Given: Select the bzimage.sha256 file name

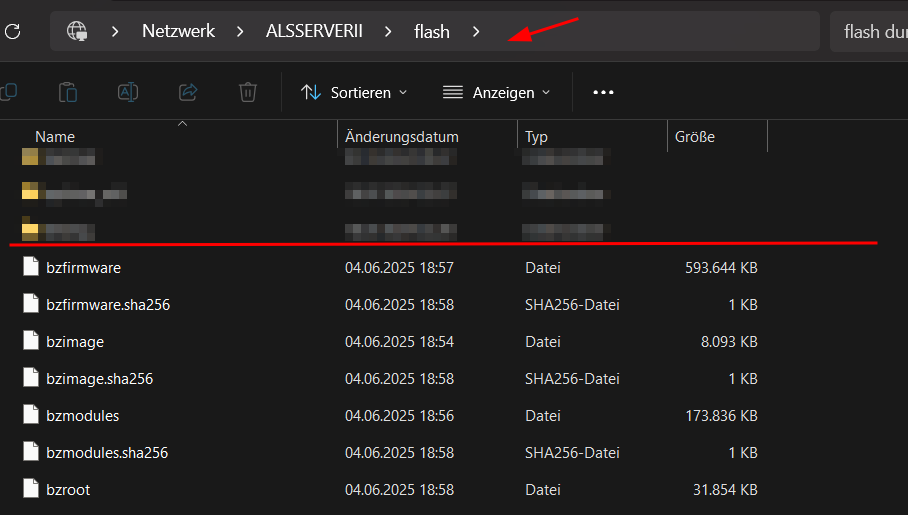Looking at the screenshot, I should pyautogui.click(x=100, y=379).
